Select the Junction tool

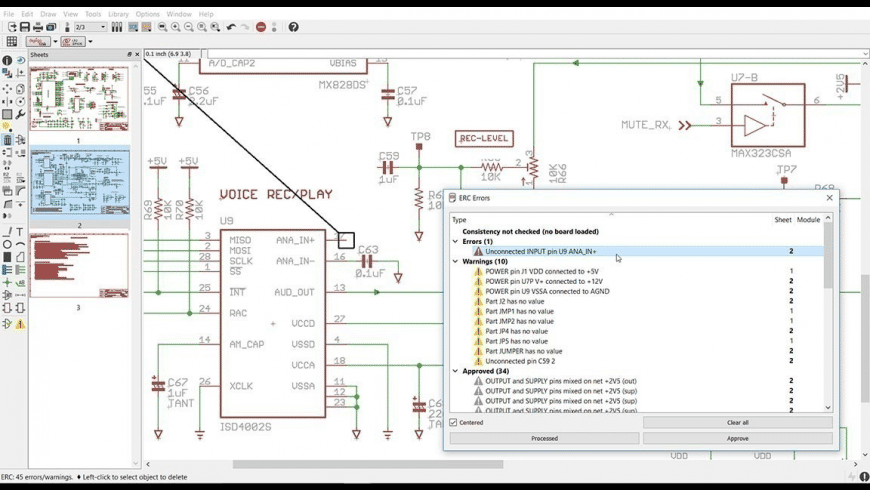pyautogui.click(x=7, y=282)
